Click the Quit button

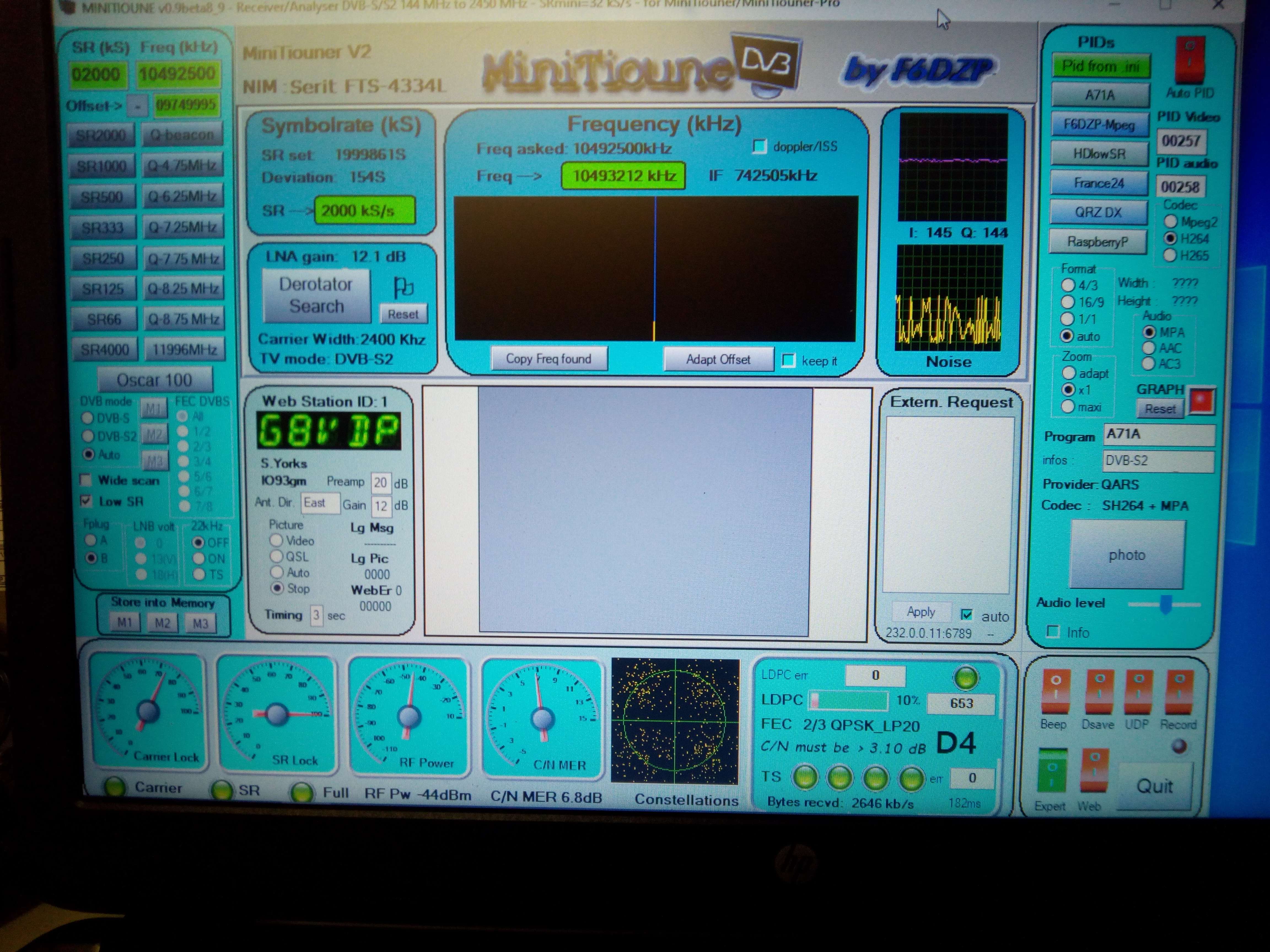coord(1155,786)
